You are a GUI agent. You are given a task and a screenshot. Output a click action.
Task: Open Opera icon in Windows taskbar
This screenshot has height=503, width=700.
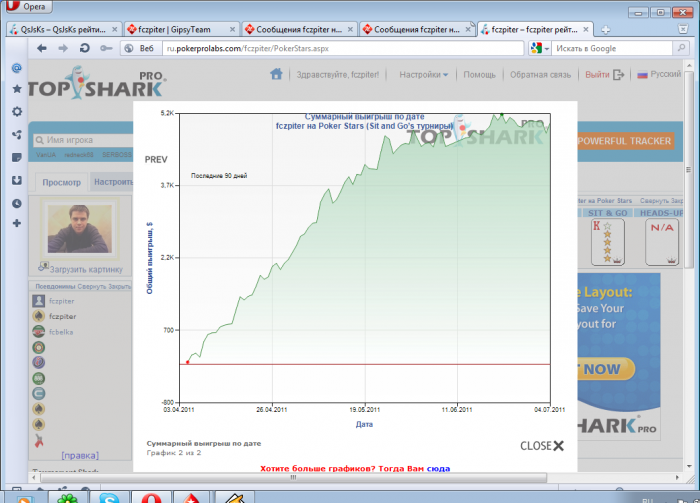(151, 497)
